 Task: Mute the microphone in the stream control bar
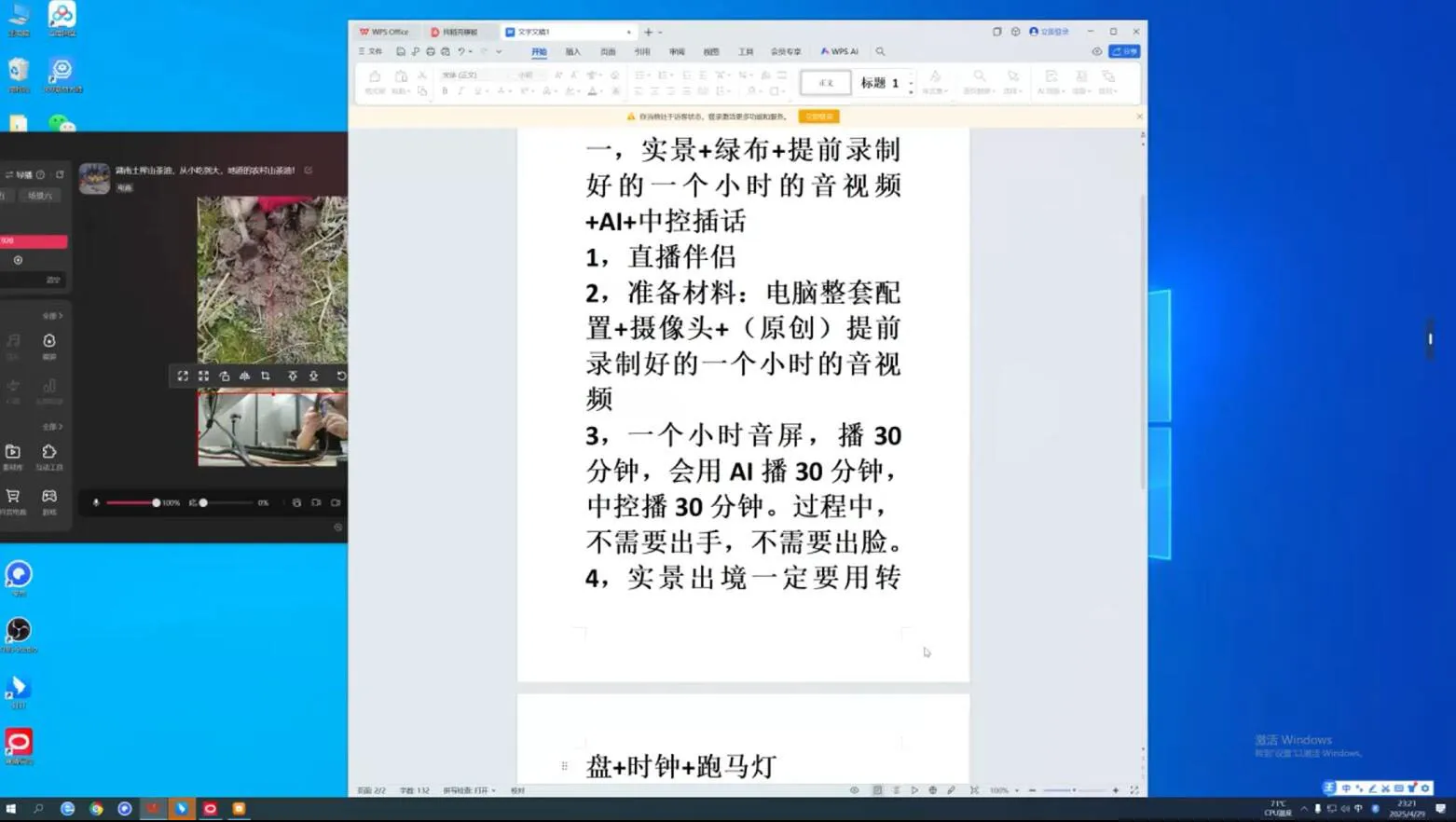(96, 502)
